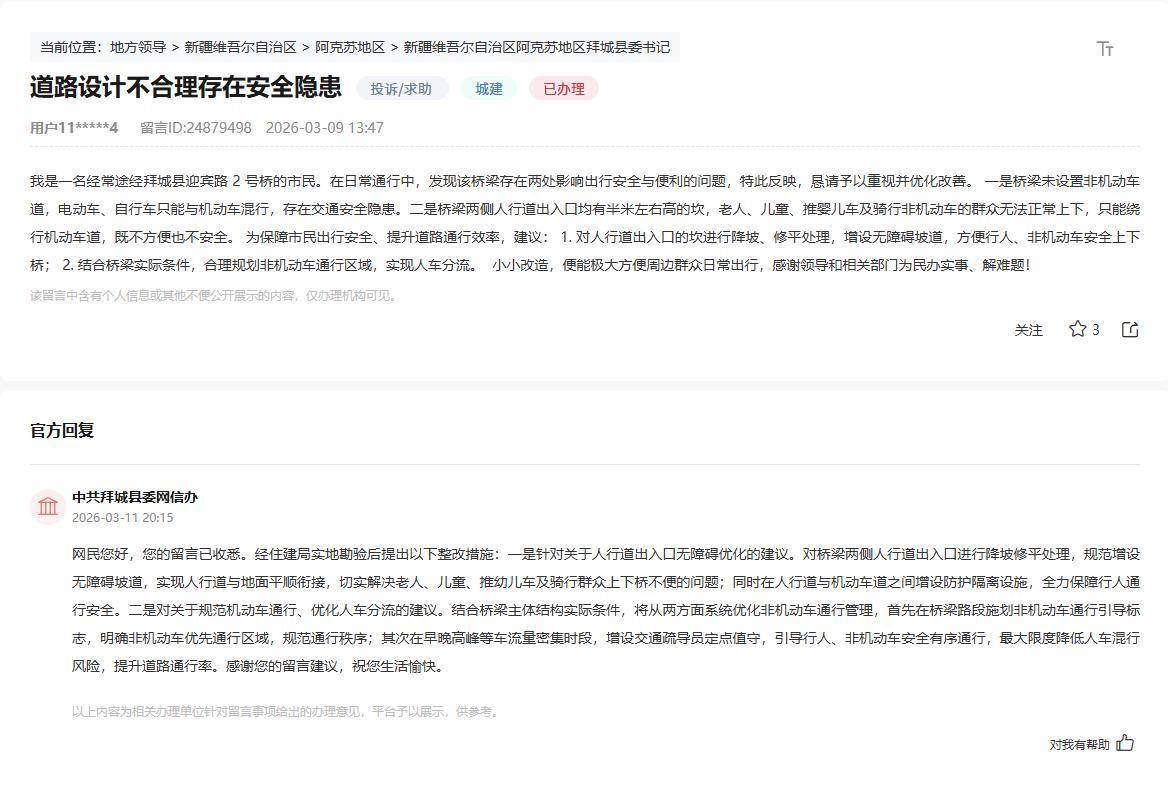Go to 地方领导 in the breadcrumb
Image resolution: width=1168 pixels, height=787 pixels.
point(138,47)
